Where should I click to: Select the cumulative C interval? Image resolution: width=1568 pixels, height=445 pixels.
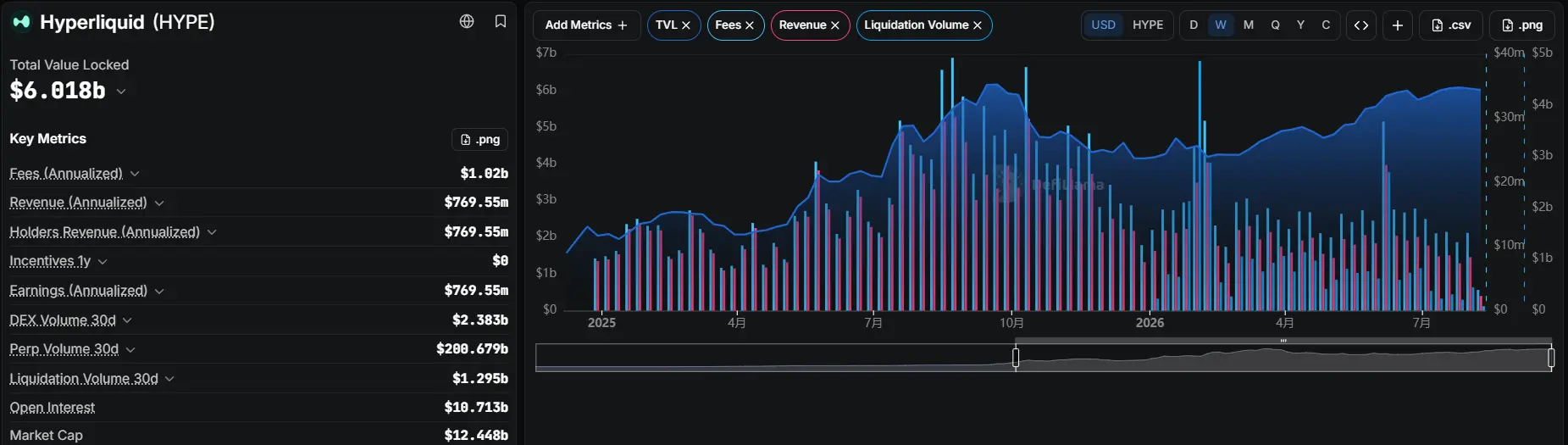1326,25
